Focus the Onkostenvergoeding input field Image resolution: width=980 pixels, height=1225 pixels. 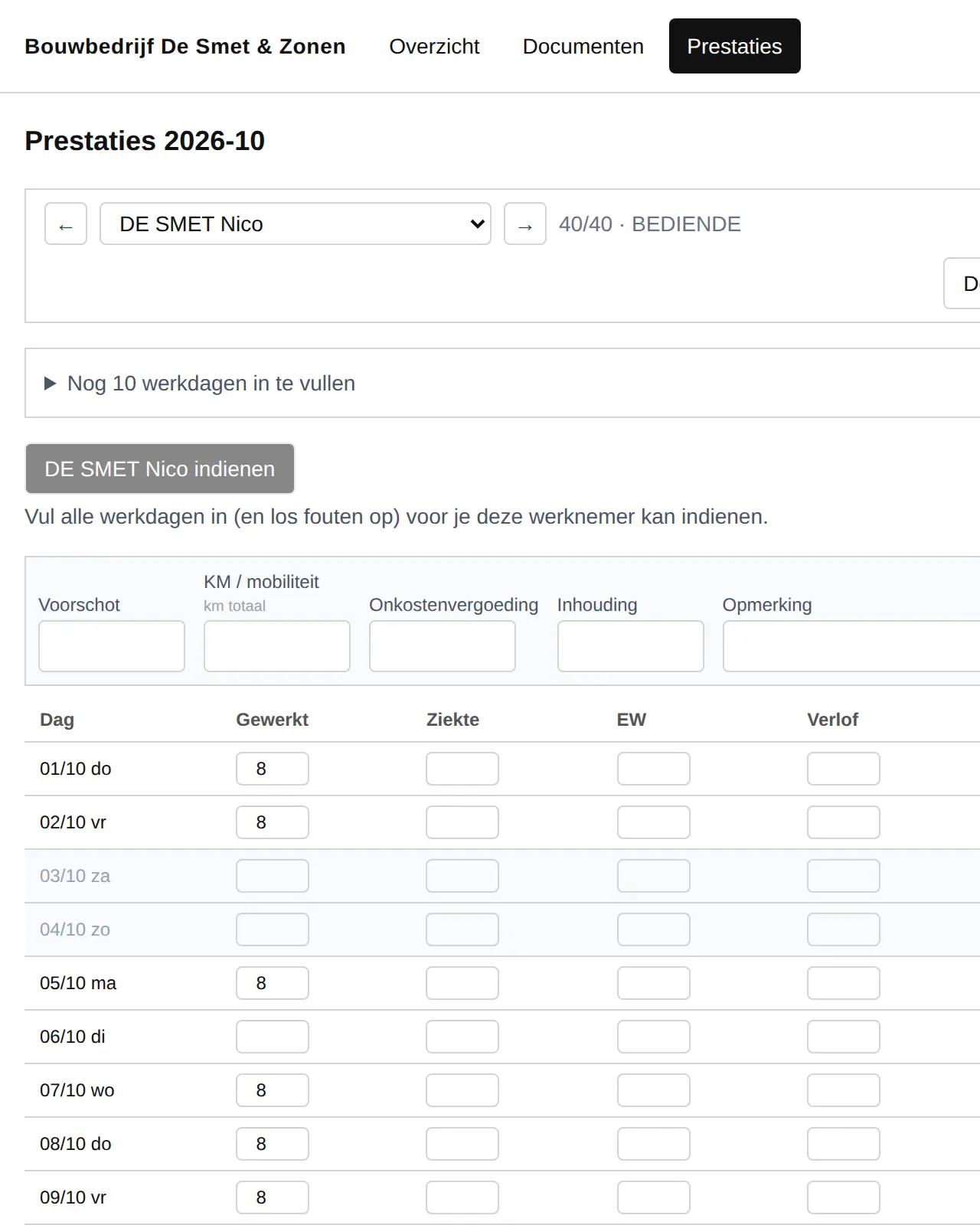[x=443, y=646]
